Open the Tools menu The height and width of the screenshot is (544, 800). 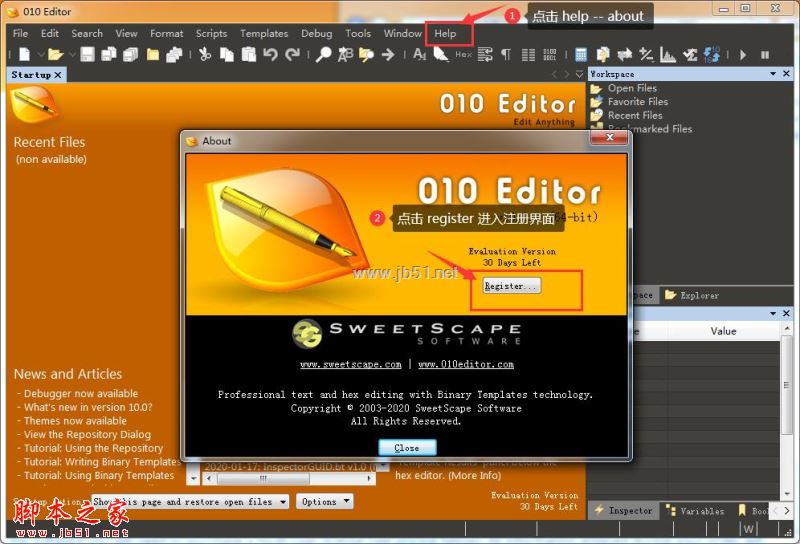pyautogui.click(x=358, y=34)
